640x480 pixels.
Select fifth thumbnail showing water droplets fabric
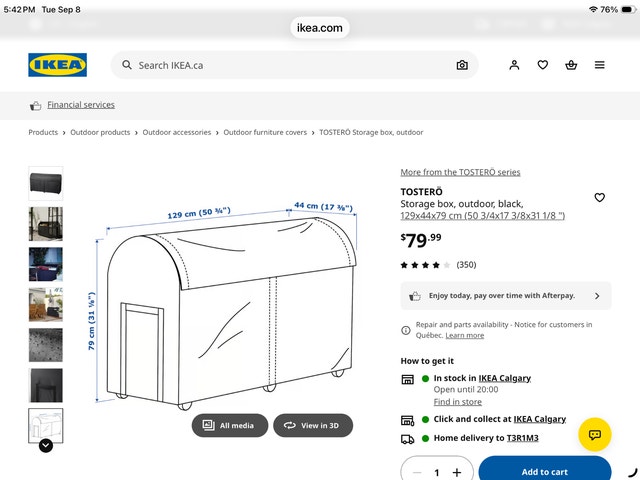click(46, 345)
